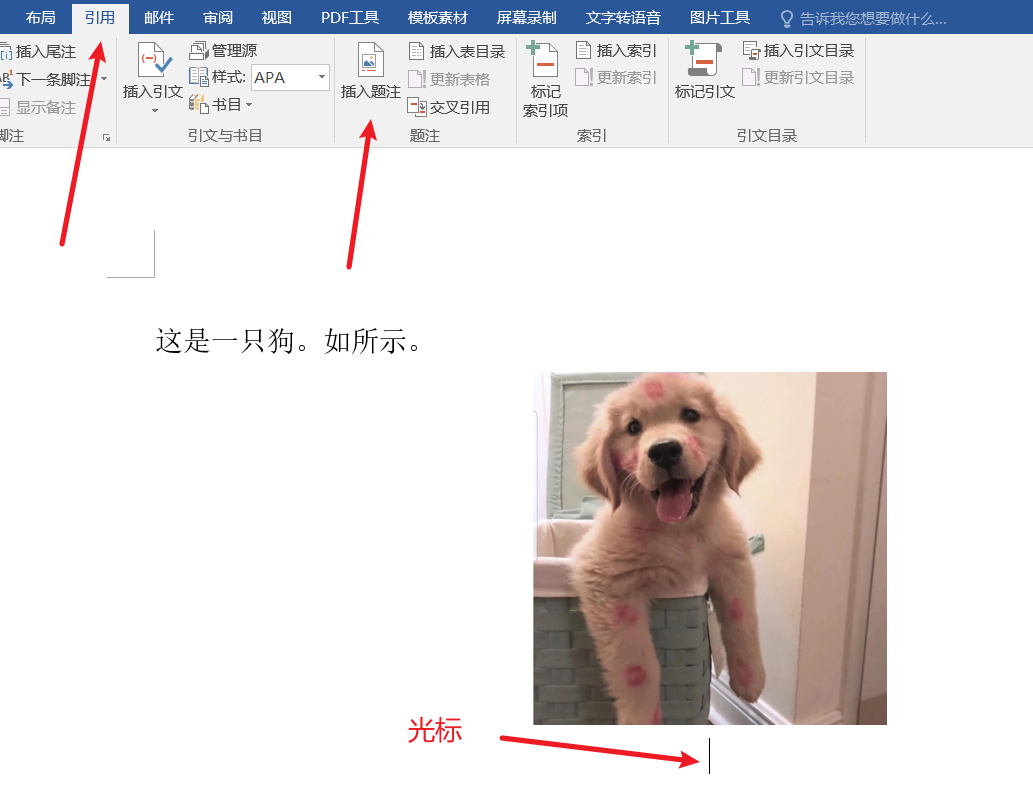This screenshot has width=1033, height=806.
Task: Click the Insert Caption (插入题注) icon
Action: coord(369,75)
